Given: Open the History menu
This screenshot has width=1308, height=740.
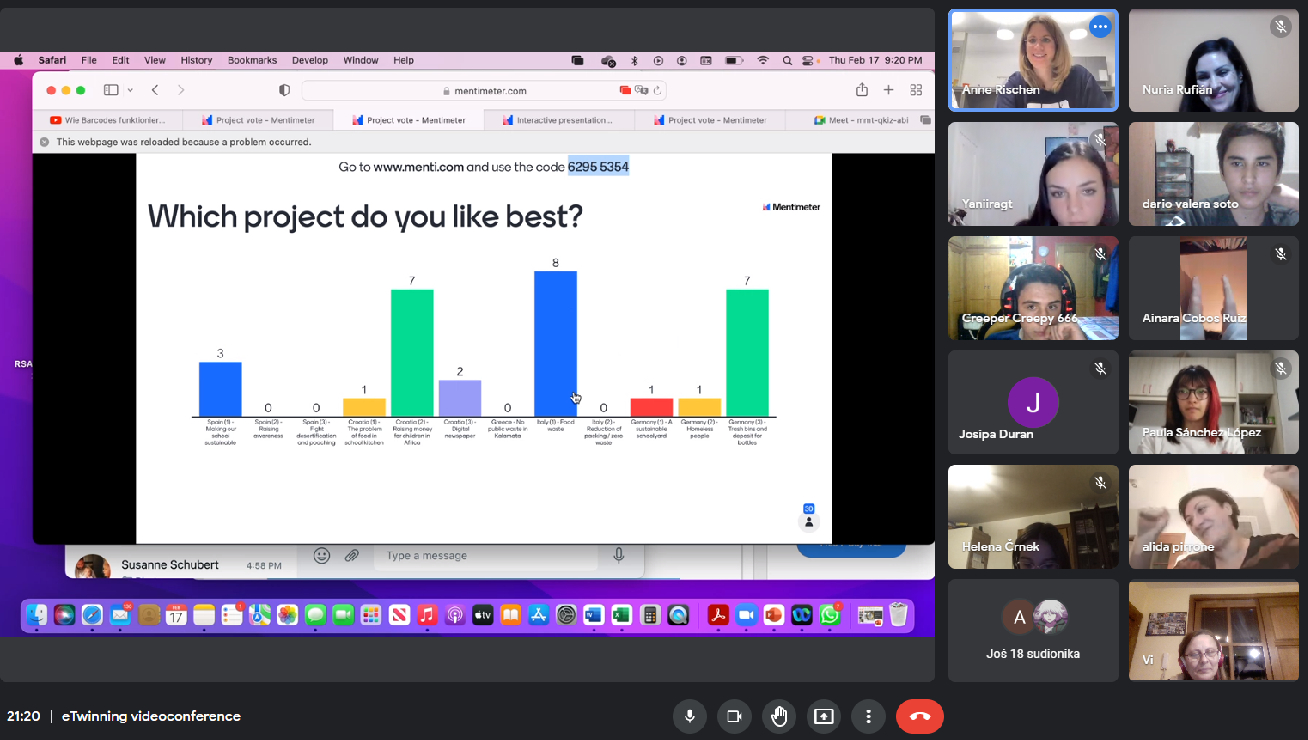Looking at the screenshot, I should (196, 60).
